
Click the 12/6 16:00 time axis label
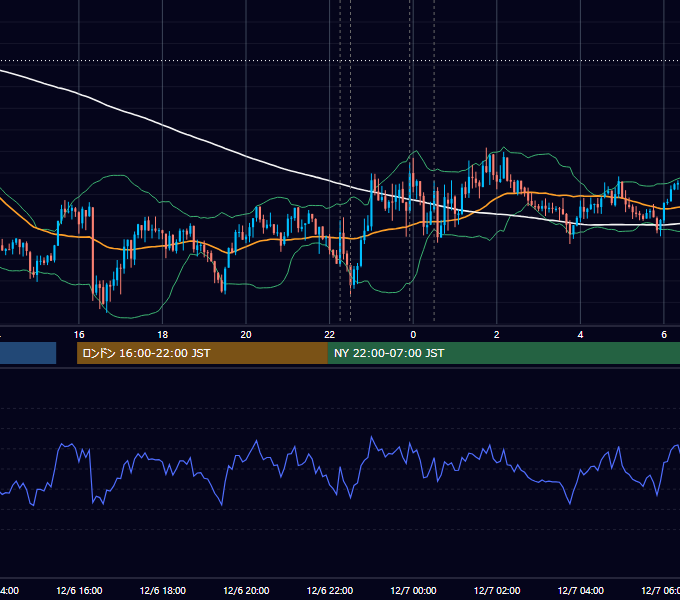coord(79,590)
